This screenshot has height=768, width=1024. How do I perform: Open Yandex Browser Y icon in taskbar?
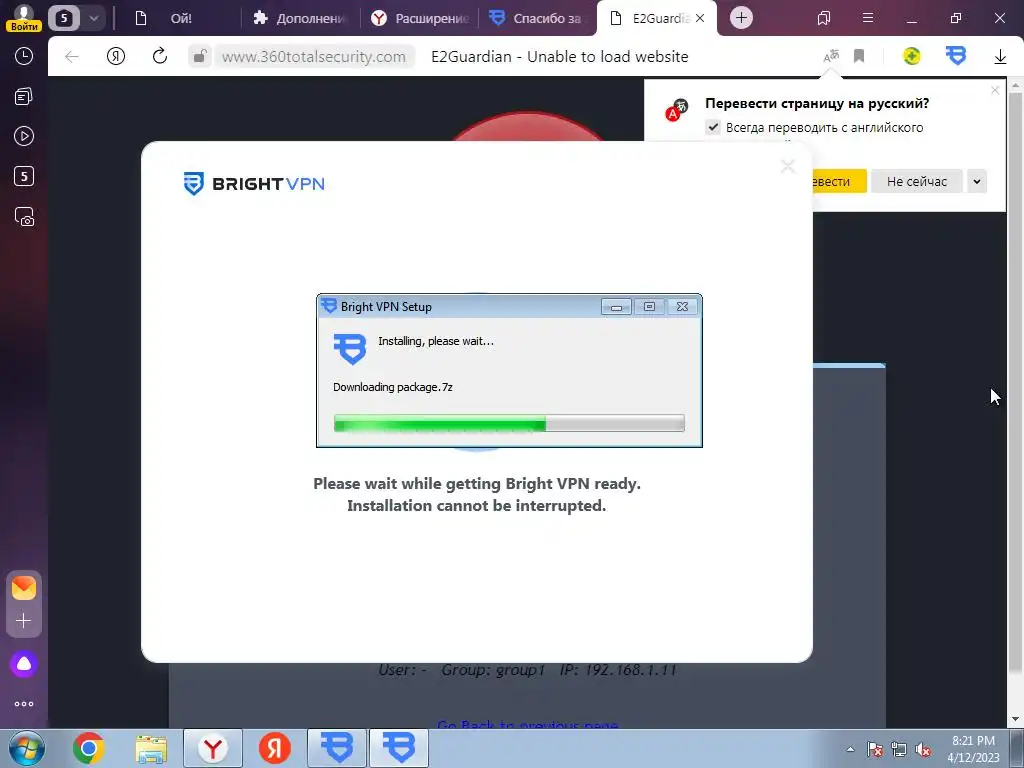point(213,748)
